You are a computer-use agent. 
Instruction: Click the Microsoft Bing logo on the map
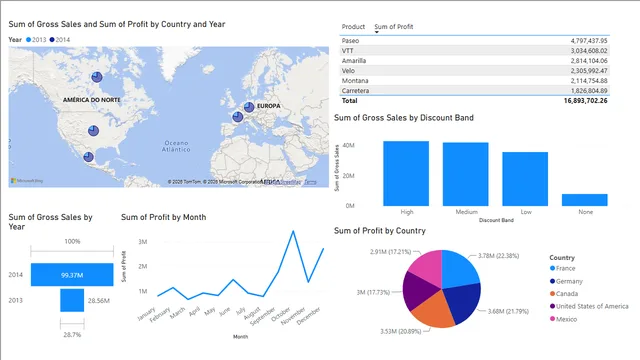pyautogui.click(x=27, y=180)
